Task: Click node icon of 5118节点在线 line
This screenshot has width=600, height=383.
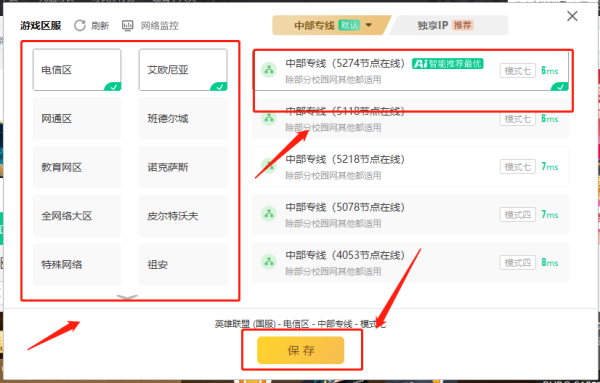Action: [269, 118]
